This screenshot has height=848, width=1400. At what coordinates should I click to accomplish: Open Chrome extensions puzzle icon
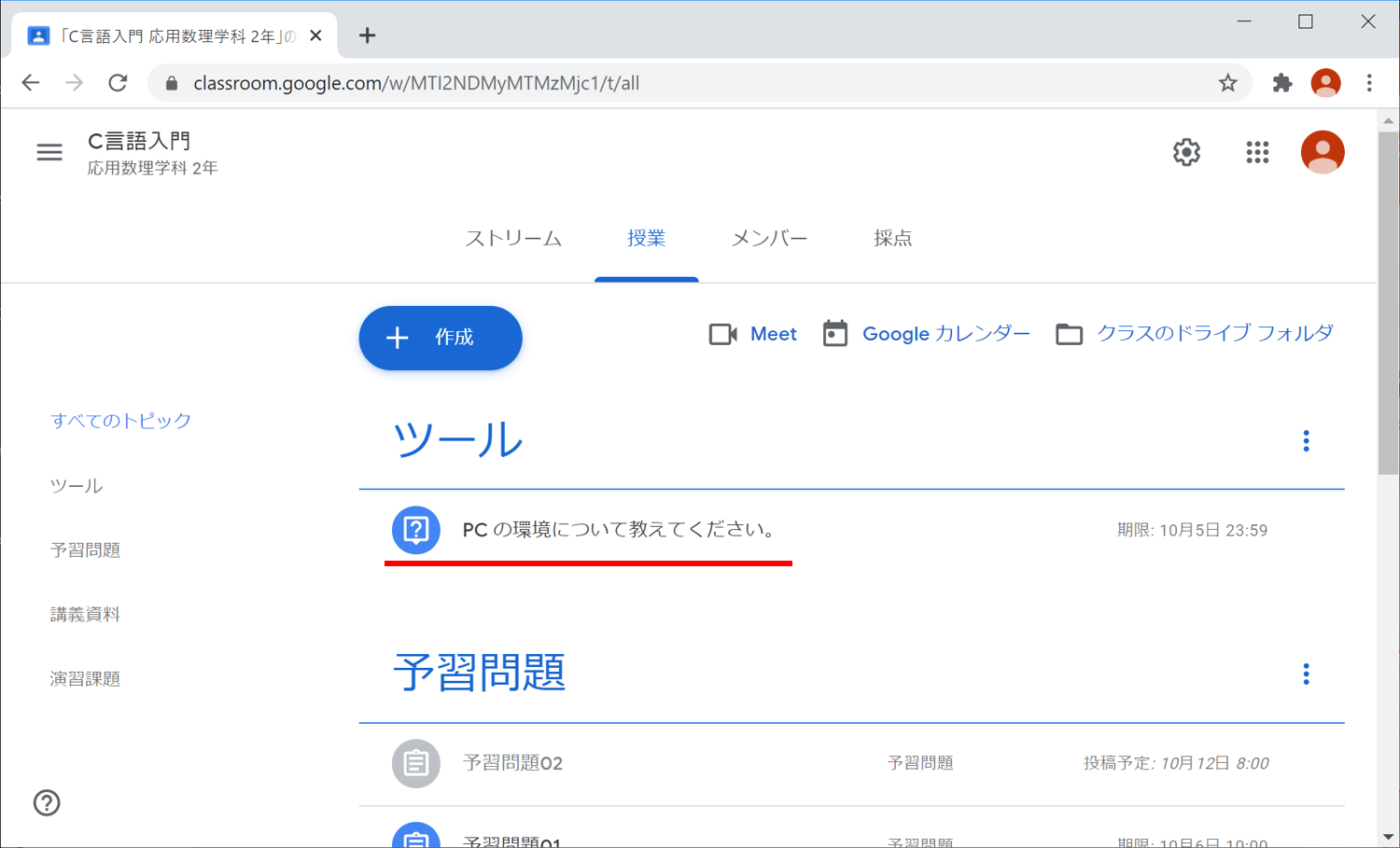point(1282,83)
